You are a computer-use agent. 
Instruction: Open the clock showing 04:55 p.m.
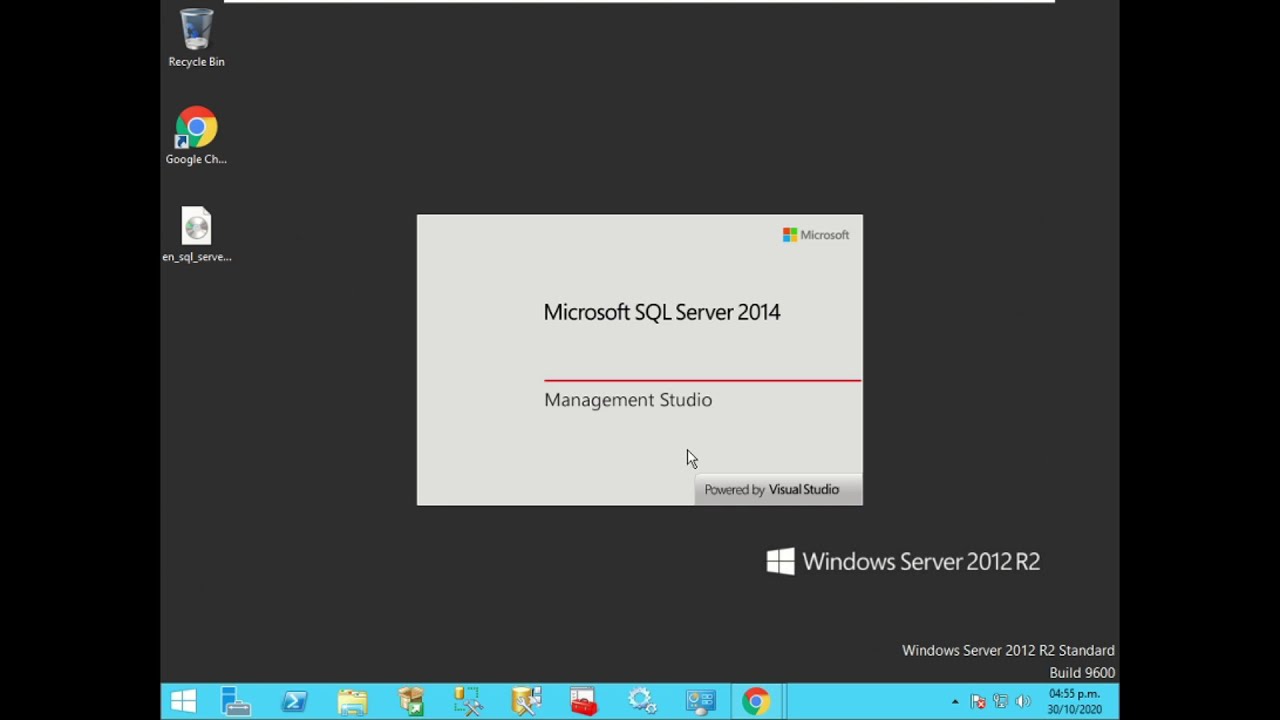(1074, 701)
